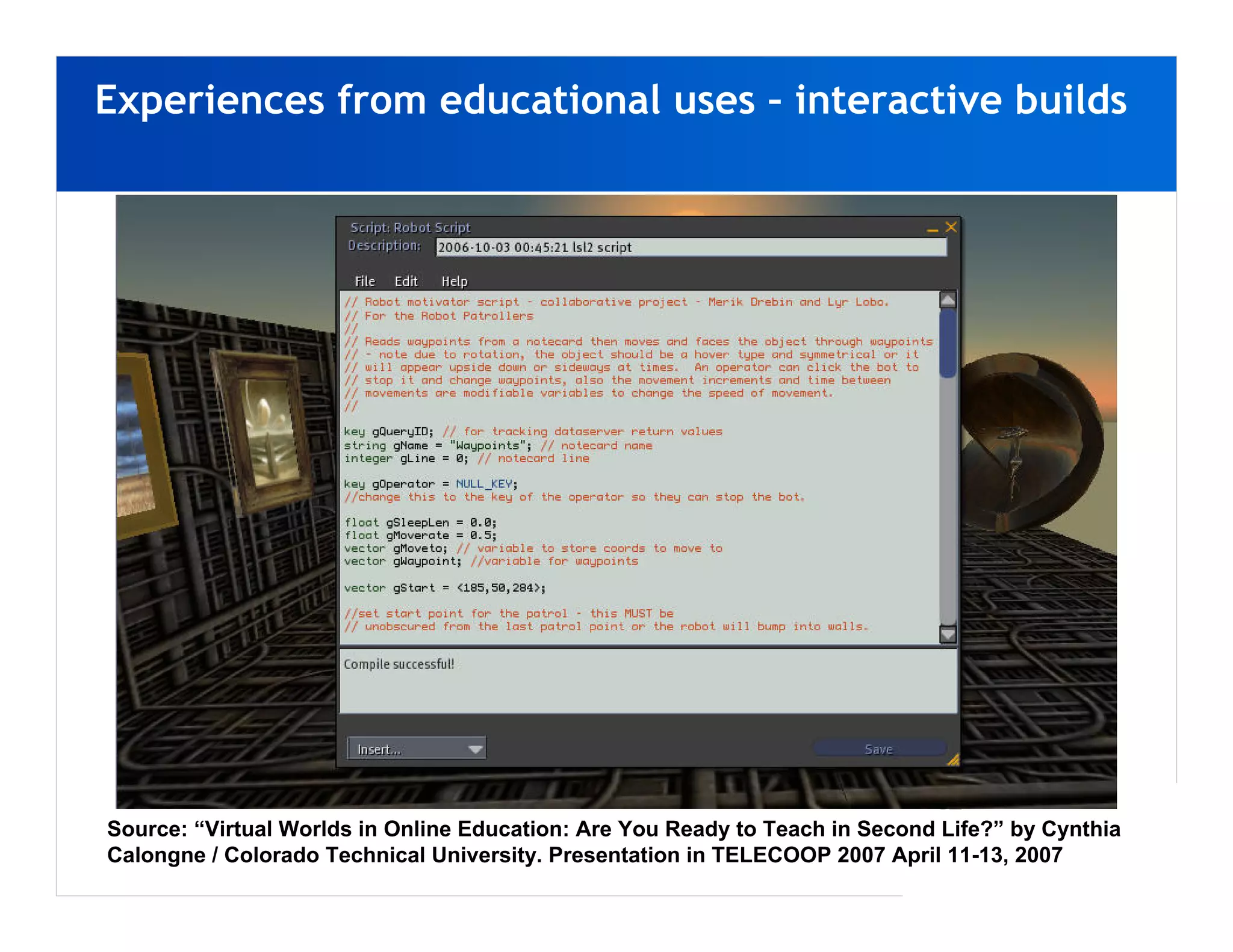The width and height of the screenshot is (1233, 952).
Task: Minimize the Robot Script window
Action: click(x=933, y=229)
